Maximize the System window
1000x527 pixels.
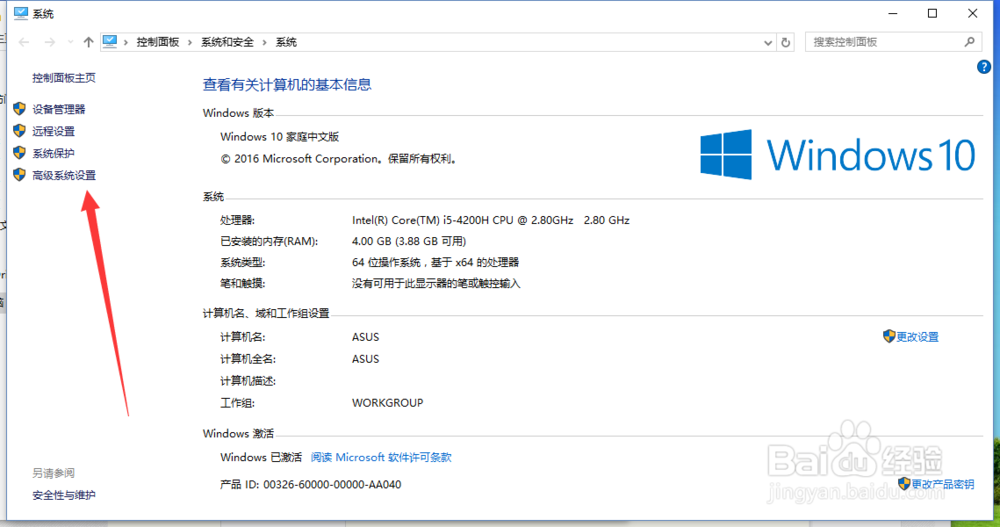932,13
